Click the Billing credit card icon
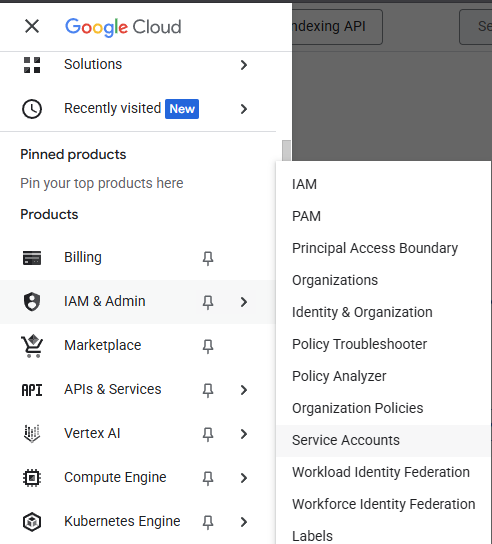The width and height of the screenshot is (492, 544). (x=32, y=258)
